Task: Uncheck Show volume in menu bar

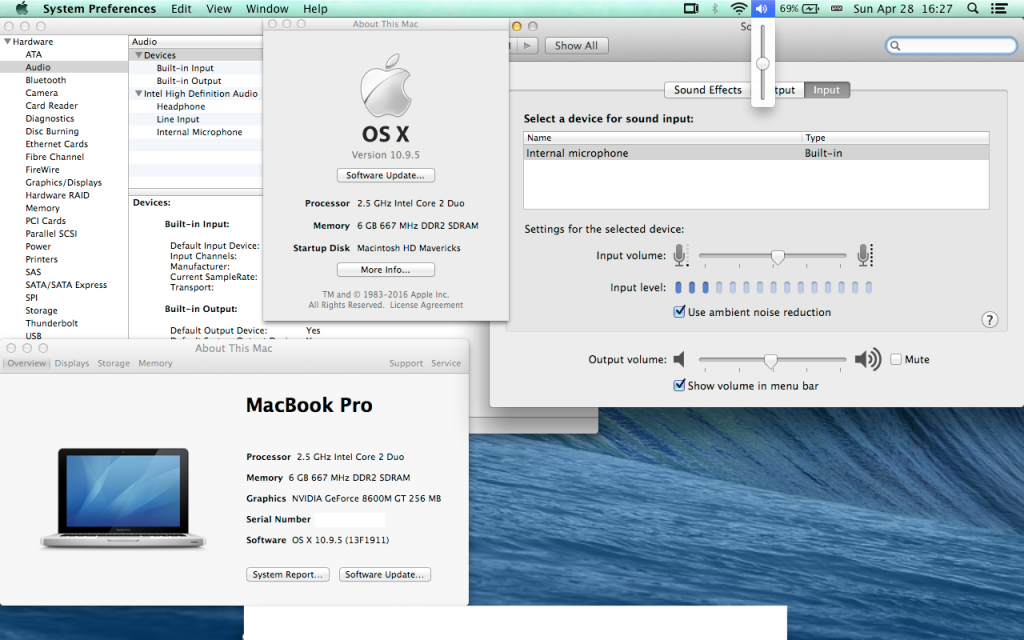Action: pyautogui.click(x=679, y=384)
